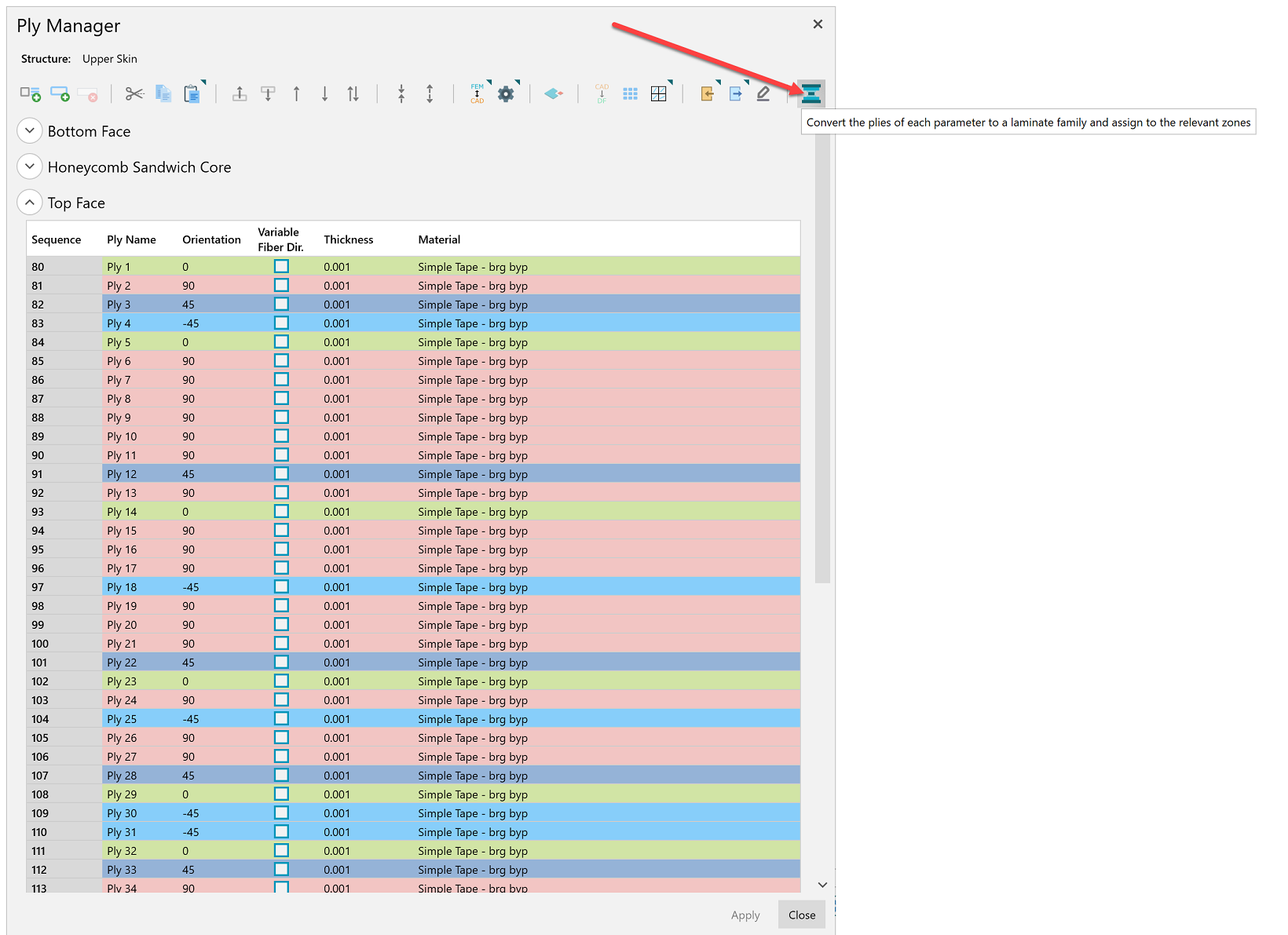Click the teal diamond ply shape icon
Viewport: 1288px width, 935px height.
click(554, 94)
